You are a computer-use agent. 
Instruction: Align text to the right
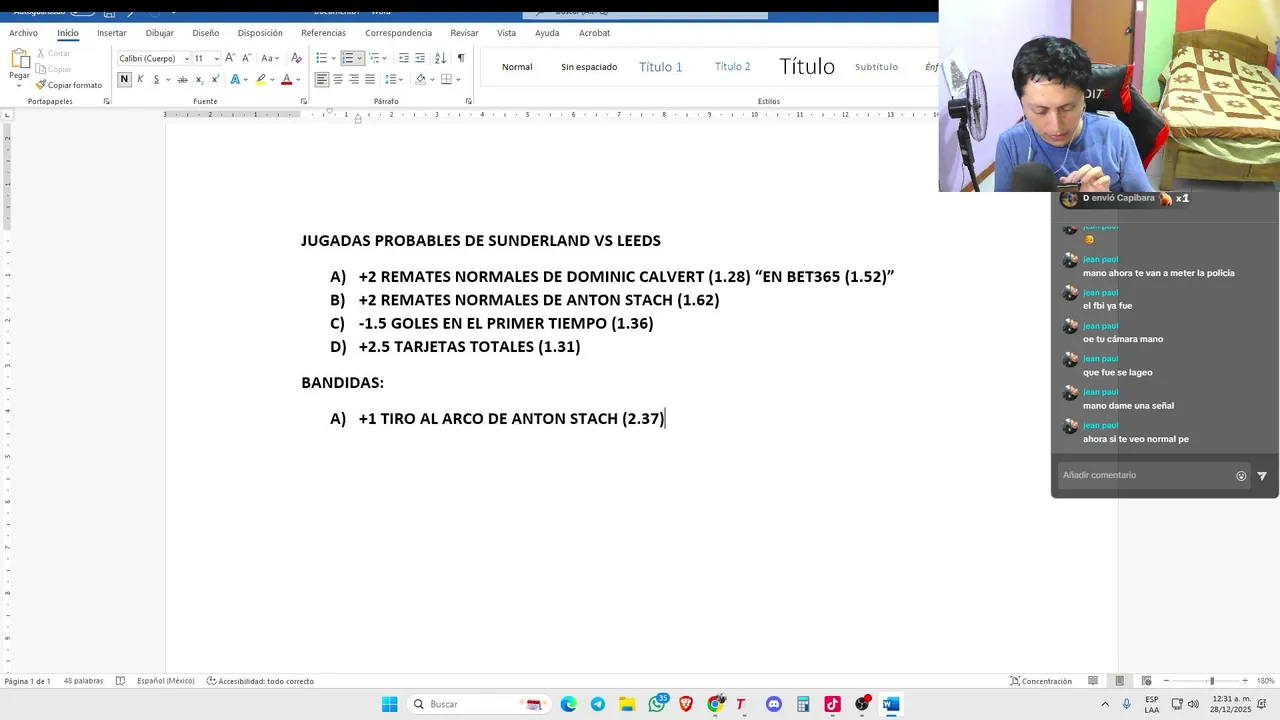point(354,79)
